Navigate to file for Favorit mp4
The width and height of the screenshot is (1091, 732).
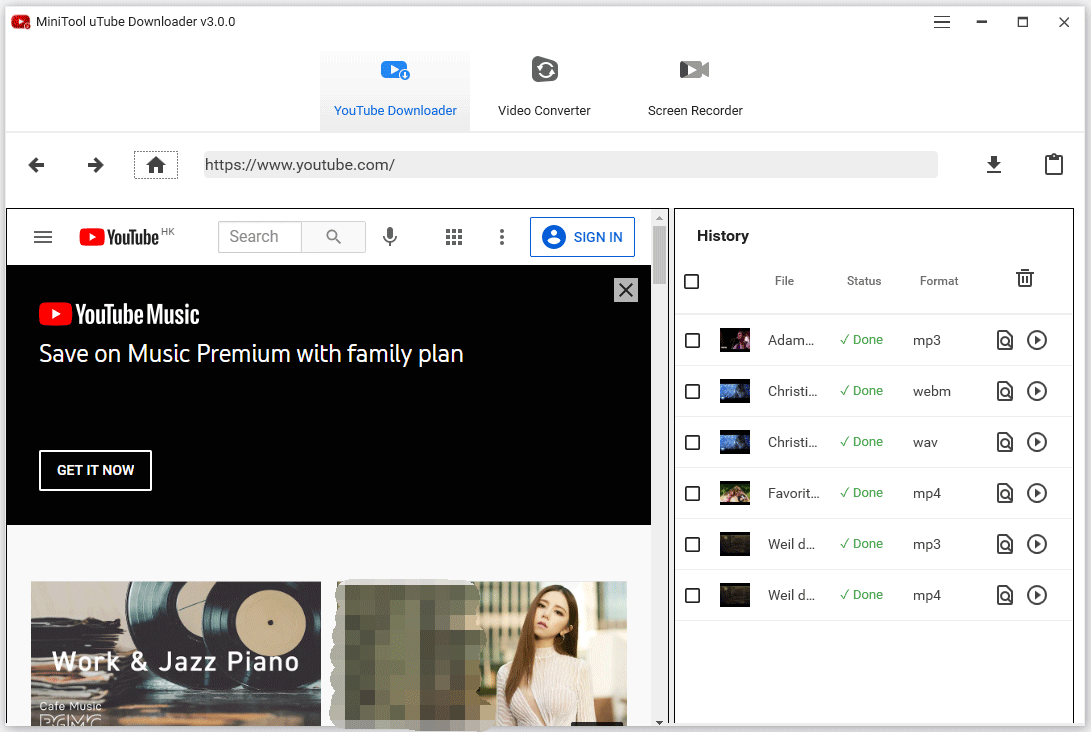pyautogui.click(x=1005, y=493)
